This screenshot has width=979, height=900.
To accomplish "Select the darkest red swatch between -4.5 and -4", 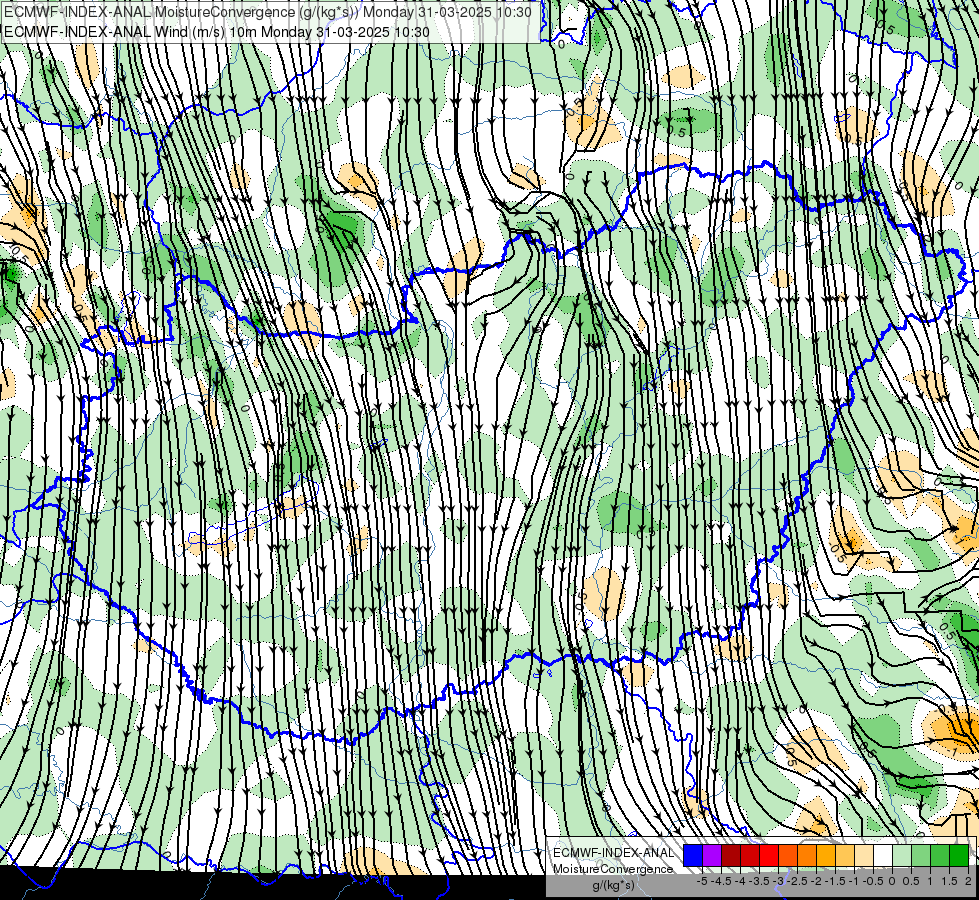I will point(731,855).
